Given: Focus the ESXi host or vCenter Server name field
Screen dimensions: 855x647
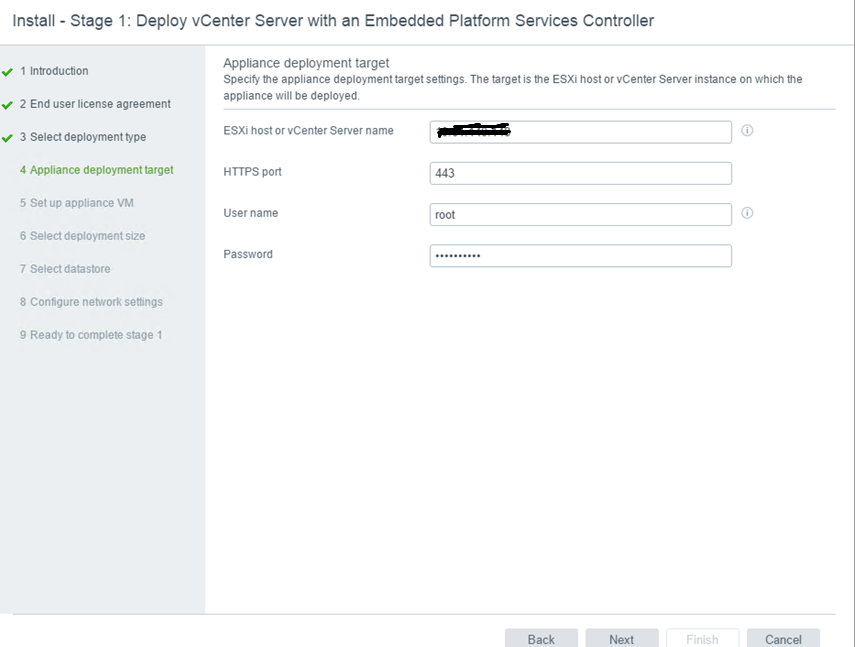Looking at the screenshot, I should point(580,132).
